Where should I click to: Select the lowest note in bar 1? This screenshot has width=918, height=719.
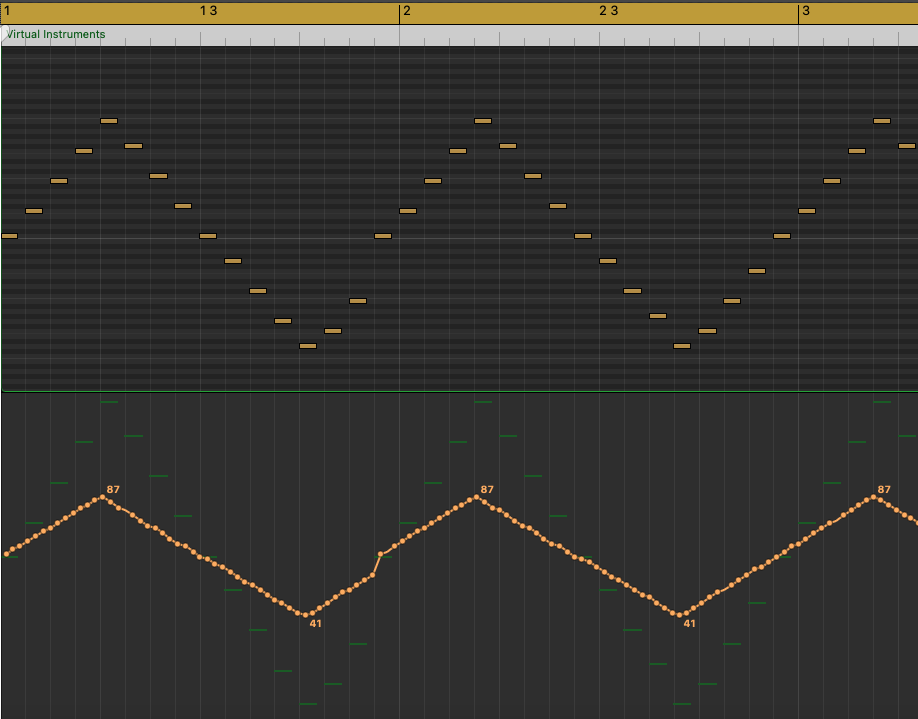point(308,346)
